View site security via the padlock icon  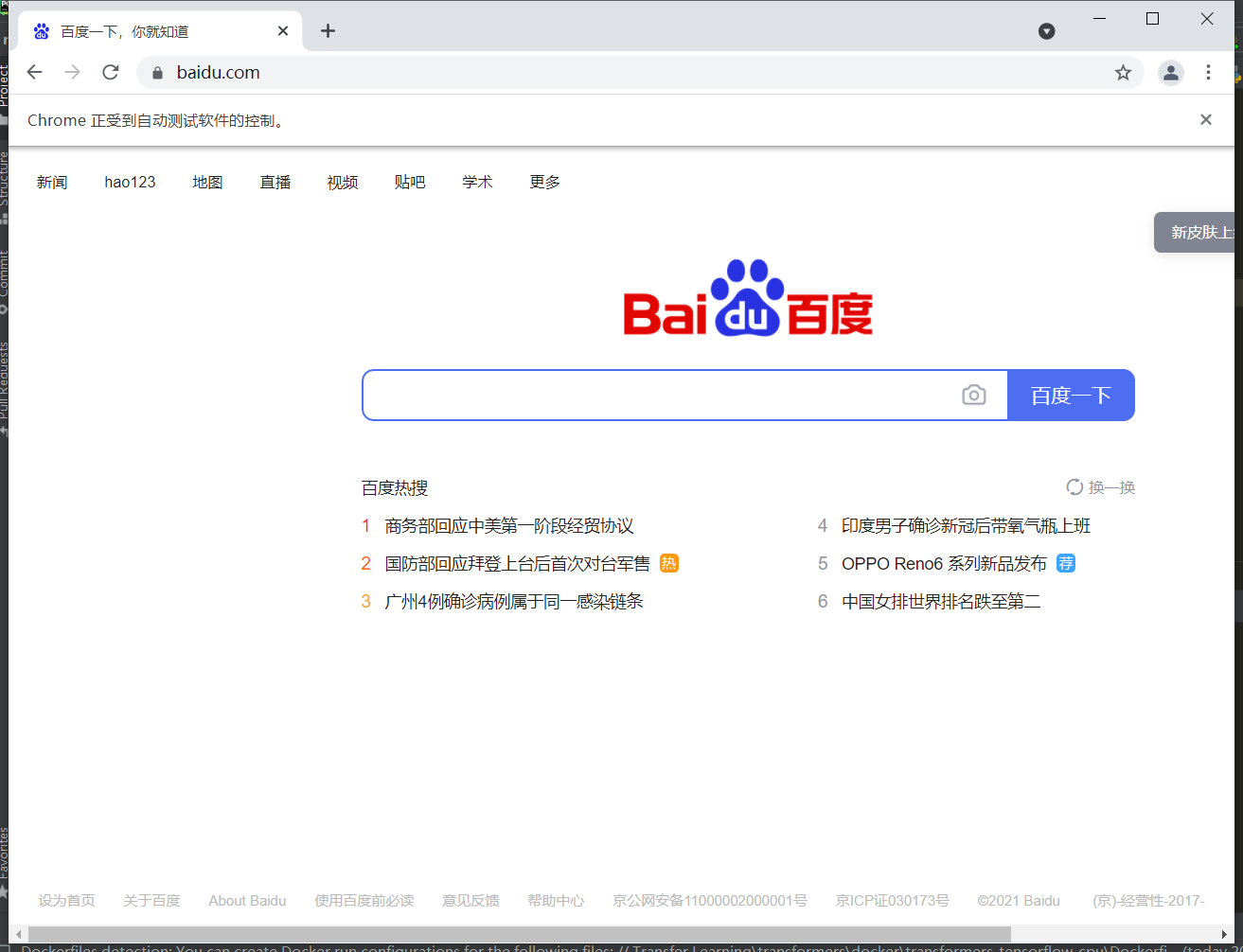click(157, 72)
